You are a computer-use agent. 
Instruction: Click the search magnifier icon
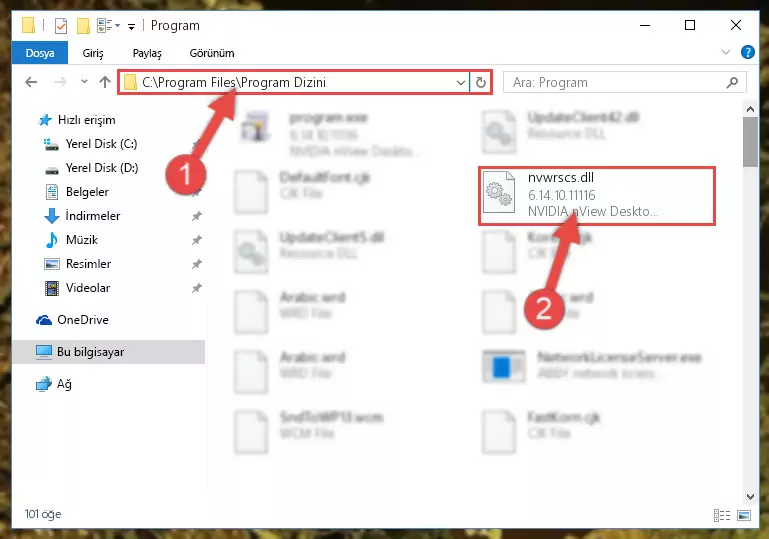point(732,82)
